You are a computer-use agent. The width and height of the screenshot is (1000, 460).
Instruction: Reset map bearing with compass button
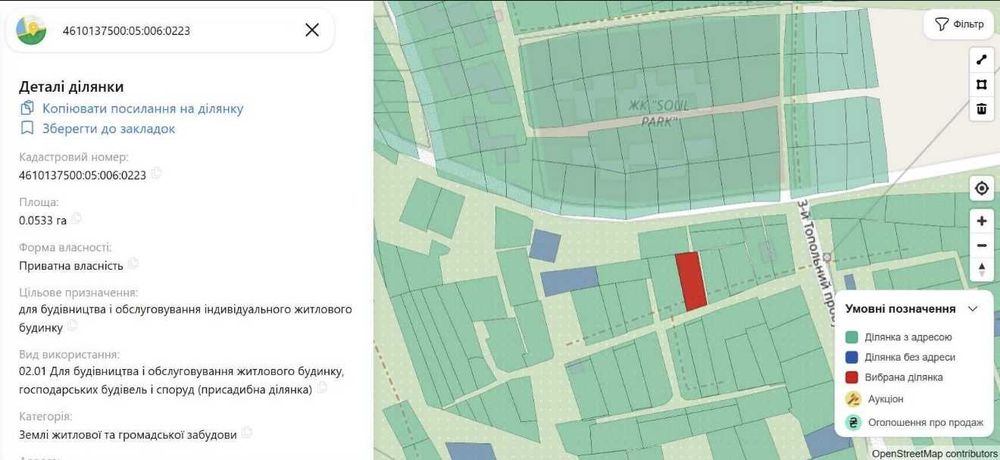982,269
